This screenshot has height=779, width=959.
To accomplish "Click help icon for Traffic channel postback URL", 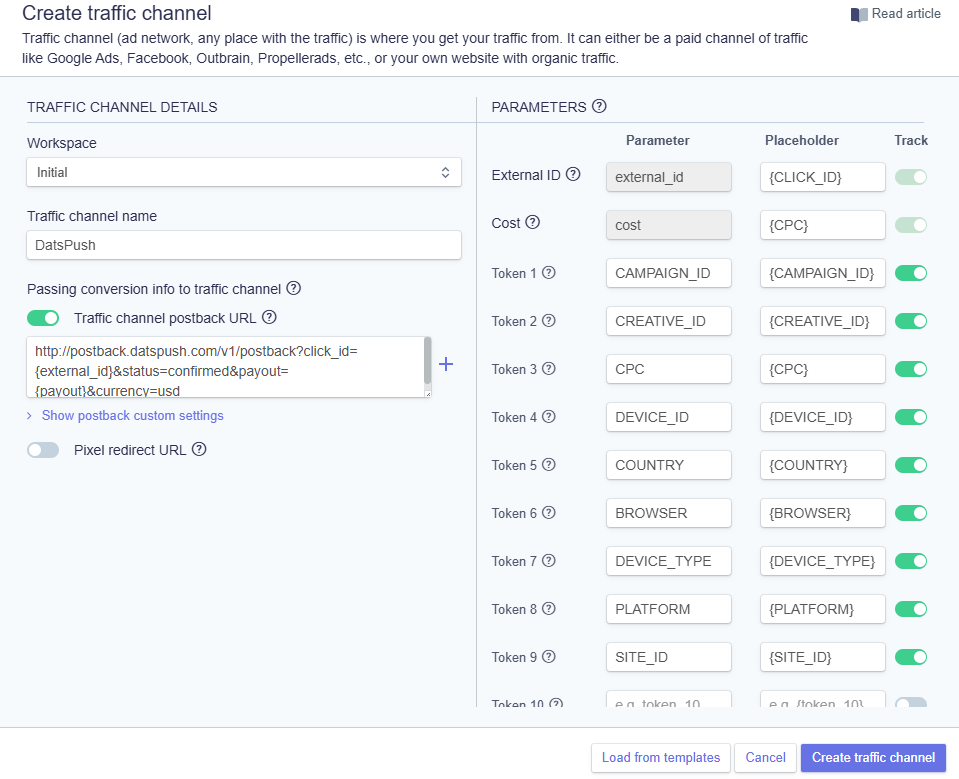I will 269,318.
